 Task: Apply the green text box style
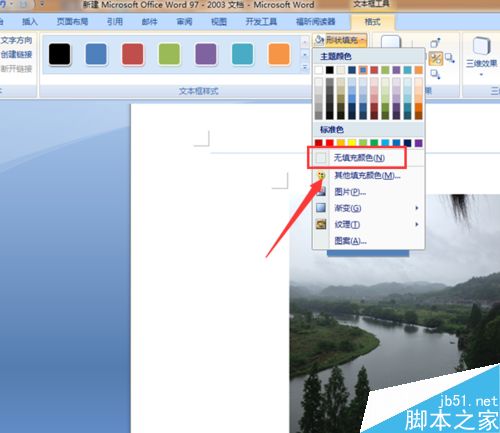click(x=169, y=54)
